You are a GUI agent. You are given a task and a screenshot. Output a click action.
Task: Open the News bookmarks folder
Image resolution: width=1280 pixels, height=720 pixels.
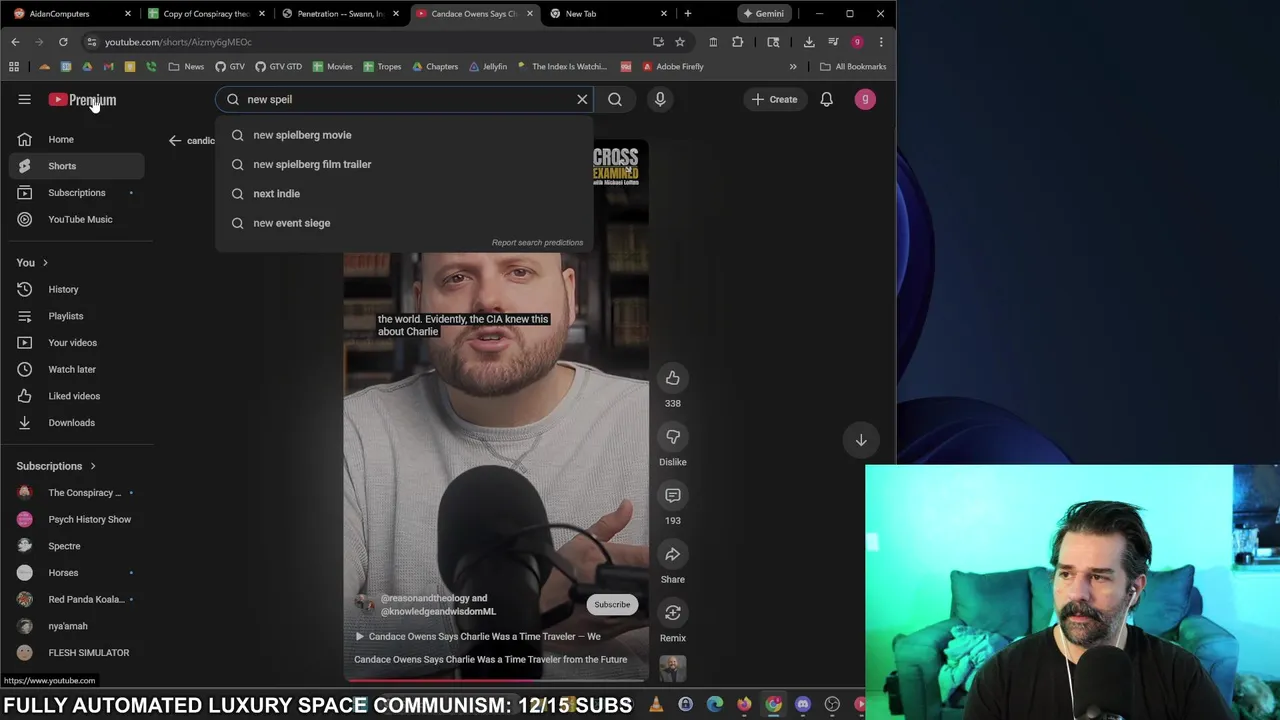(x=186, y=67)
